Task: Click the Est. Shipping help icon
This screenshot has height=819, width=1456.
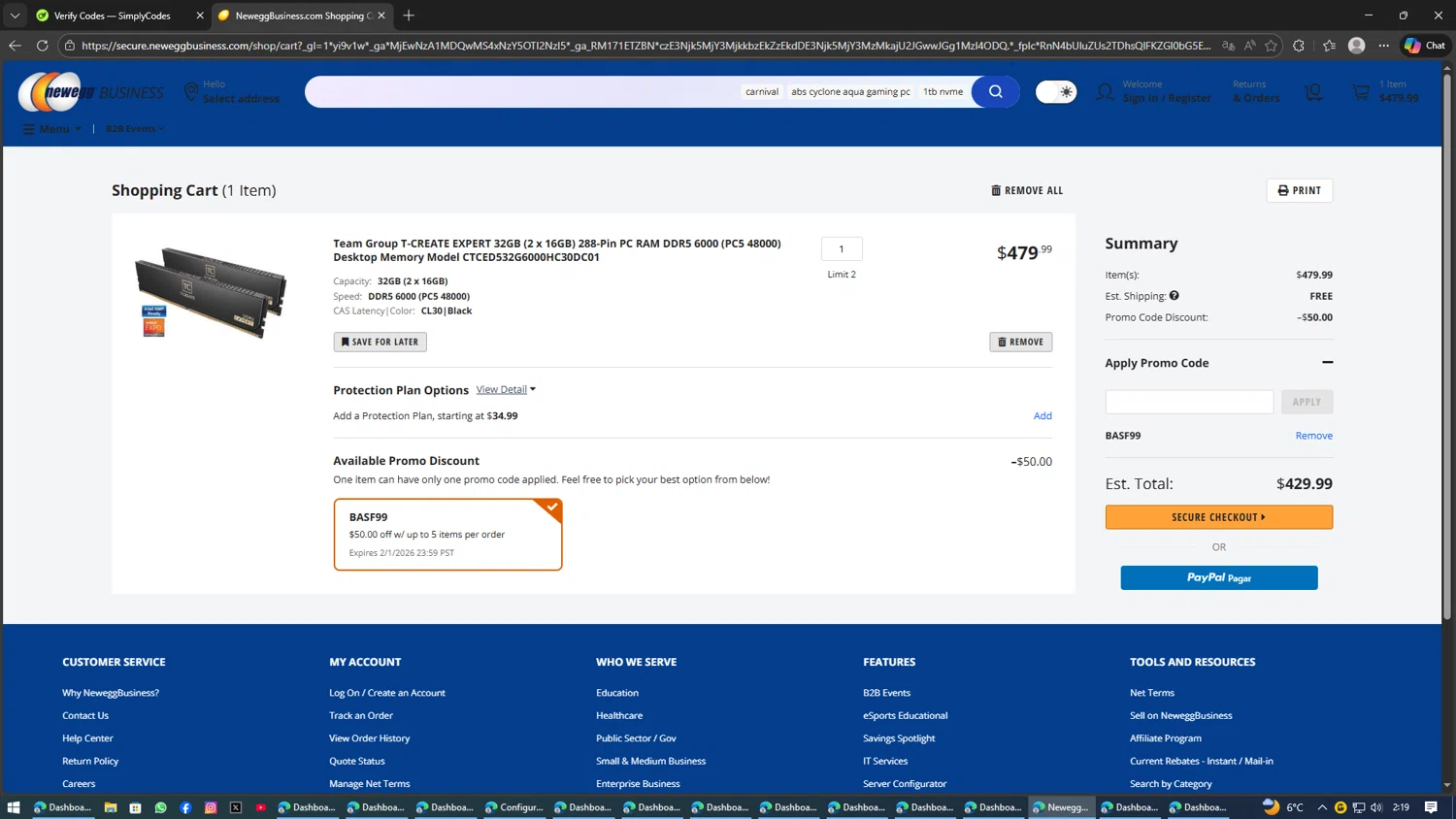Action: [x=1174, y=296]
